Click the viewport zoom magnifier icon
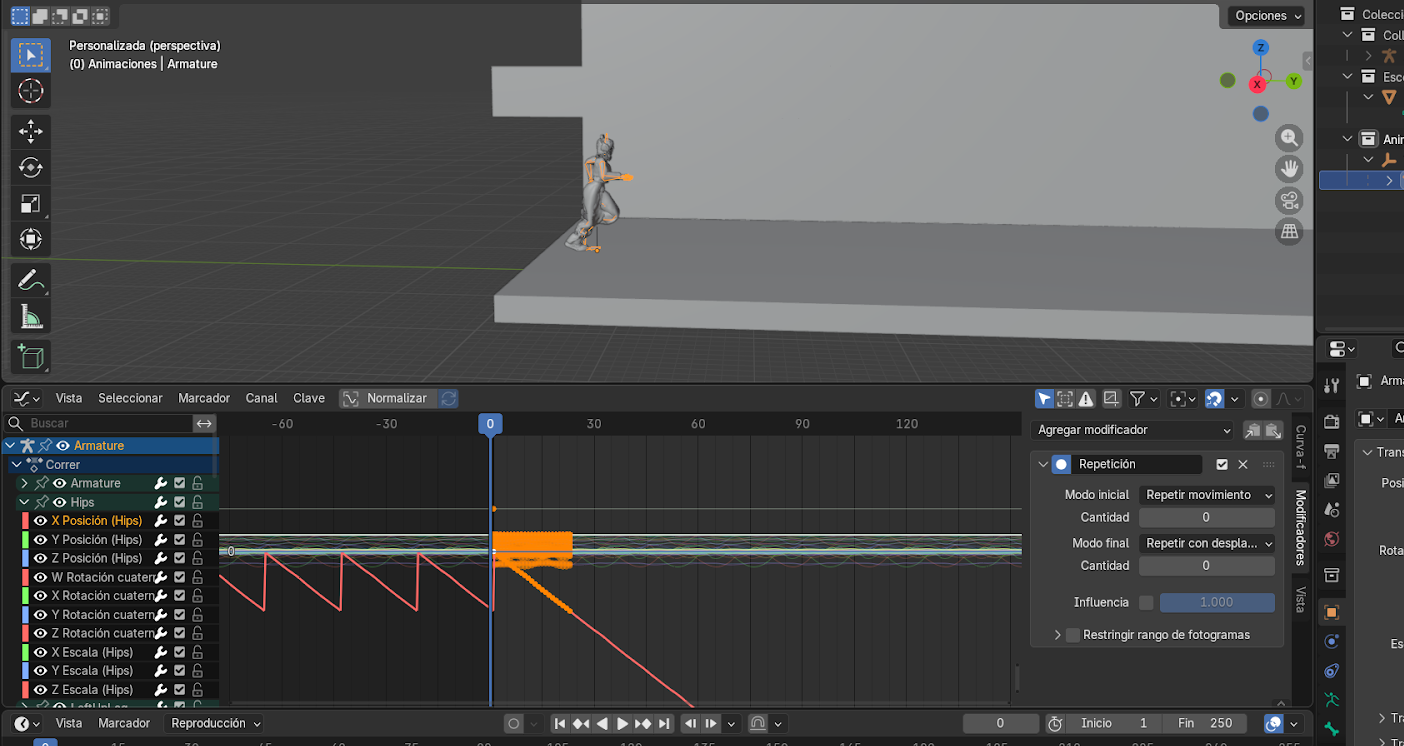This screenshot has width=1404, height=746. [1289, 138]
